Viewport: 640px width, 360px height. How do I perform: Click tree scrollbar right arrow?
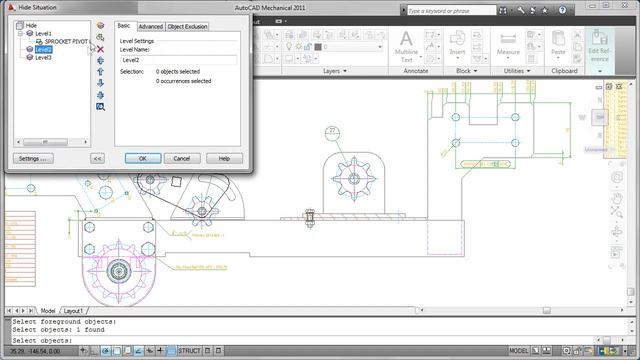tap(86, 142)
